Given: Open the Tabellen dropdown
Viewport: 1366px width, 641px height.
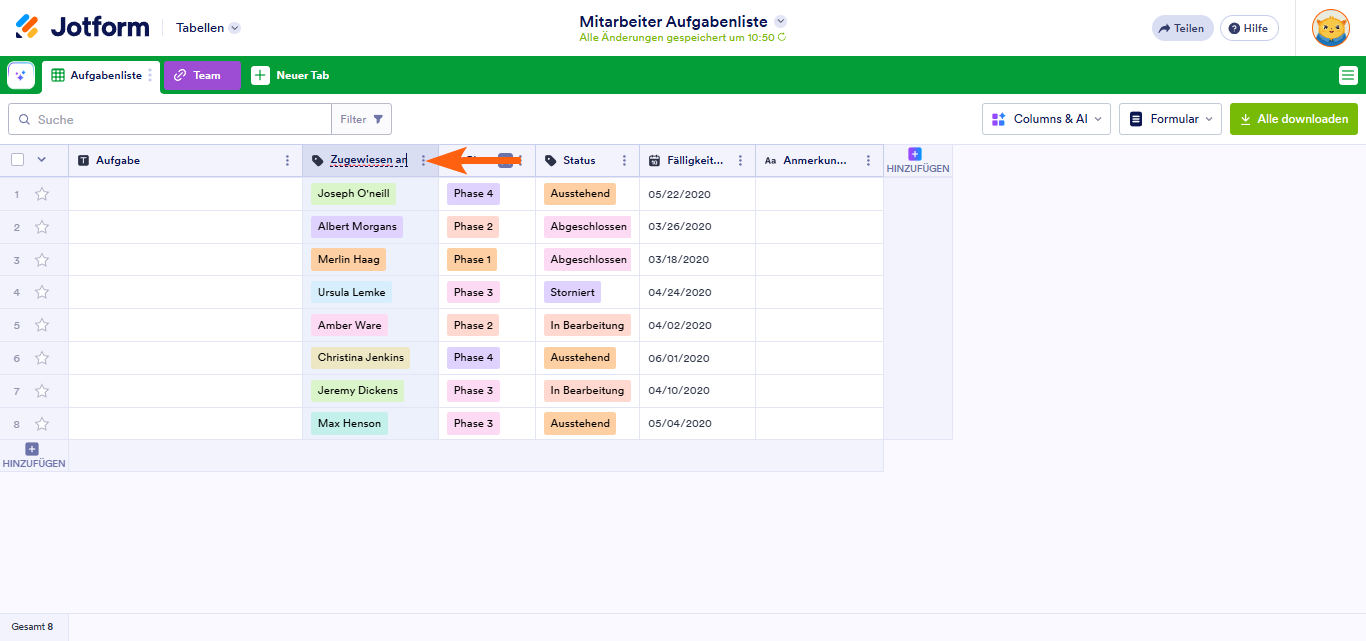Looking at the screenshot, I should click(x=207, y=27).
